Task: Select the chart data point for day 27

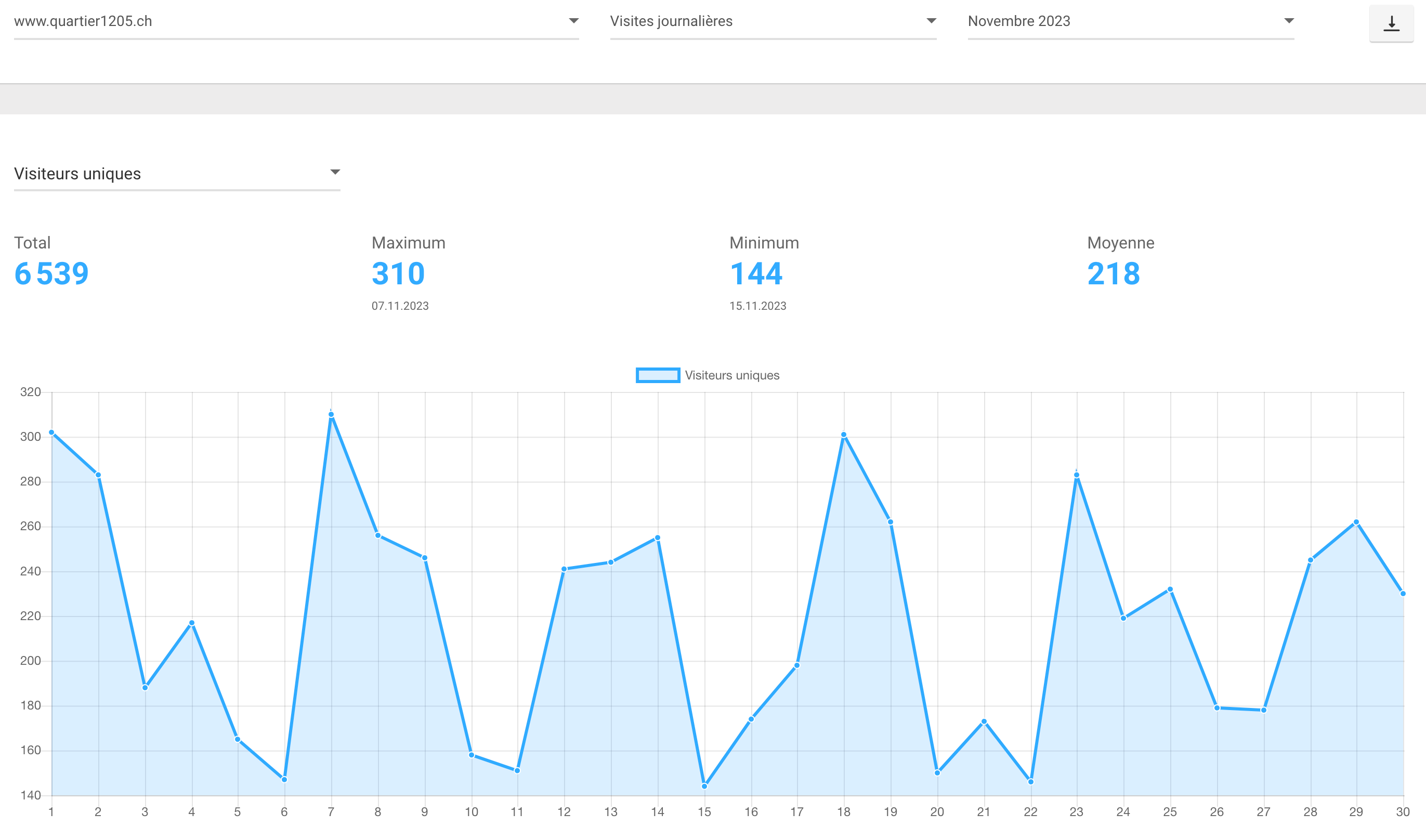Action: (x=1263, y=711)
